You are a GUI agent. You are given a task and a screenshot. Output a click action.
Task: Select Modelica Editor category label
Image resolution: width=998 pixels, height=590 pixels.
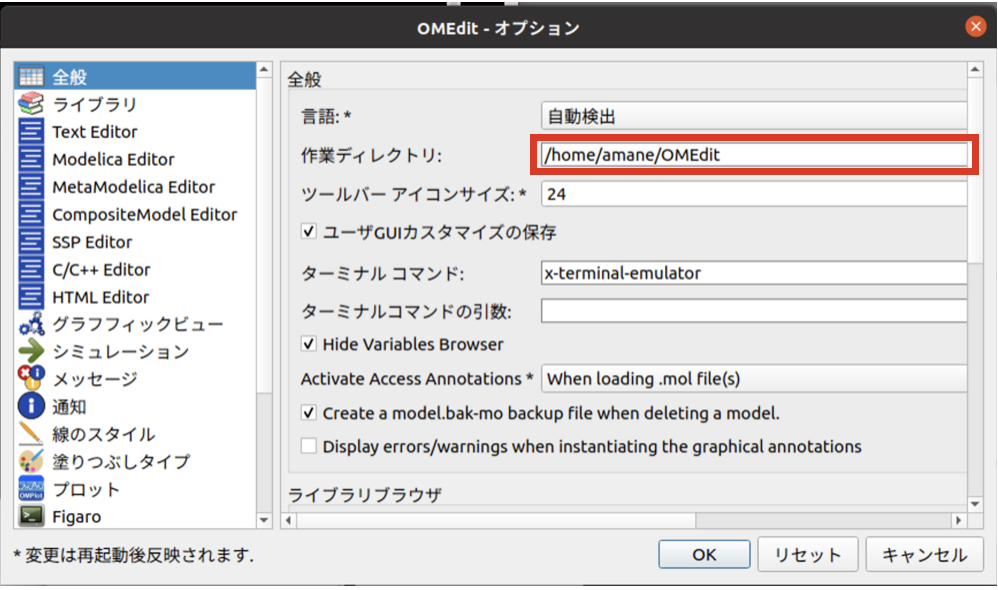point(113,159)
